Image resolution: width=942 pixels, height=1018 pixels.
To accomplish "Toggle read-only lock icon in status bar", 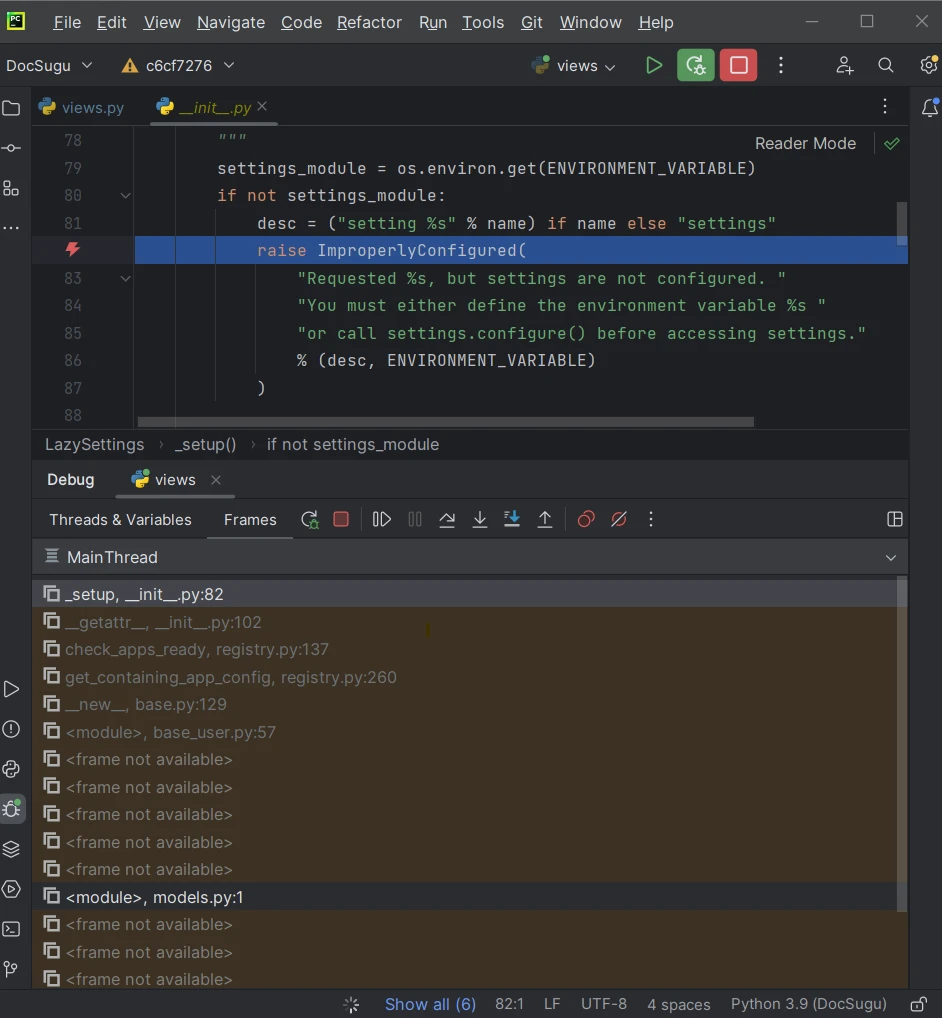I will click(x=918, y=1004).
